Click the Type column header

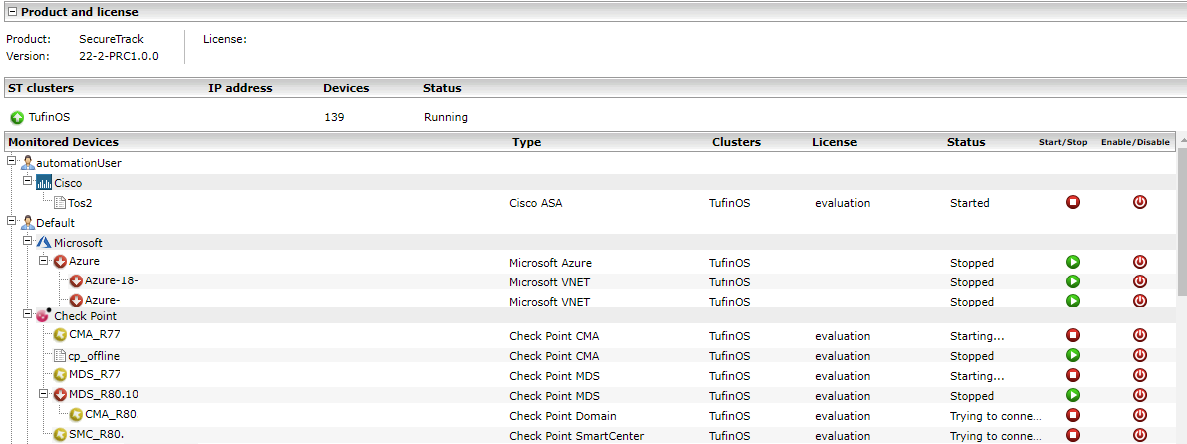526,142
